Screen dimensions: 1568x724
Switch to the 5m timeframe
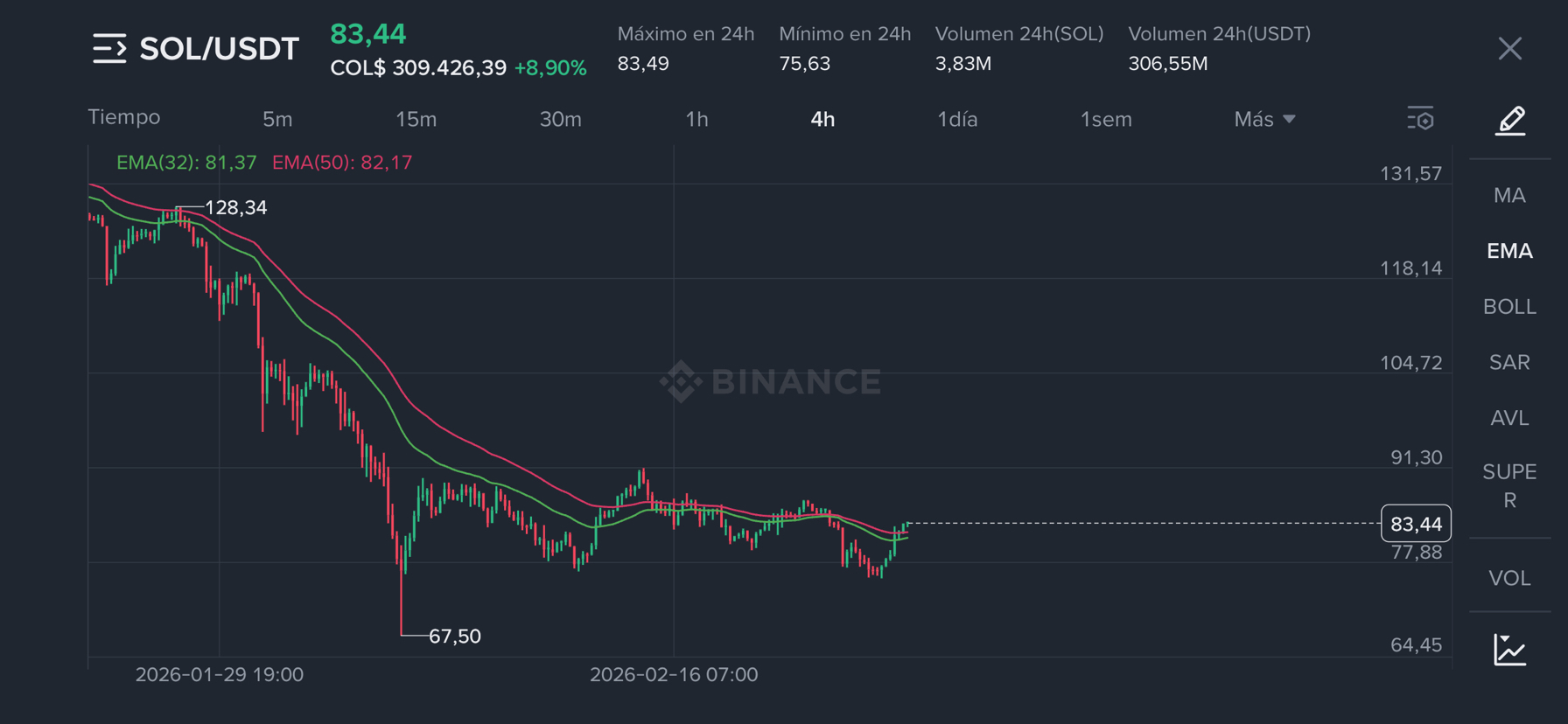[277, 119]
